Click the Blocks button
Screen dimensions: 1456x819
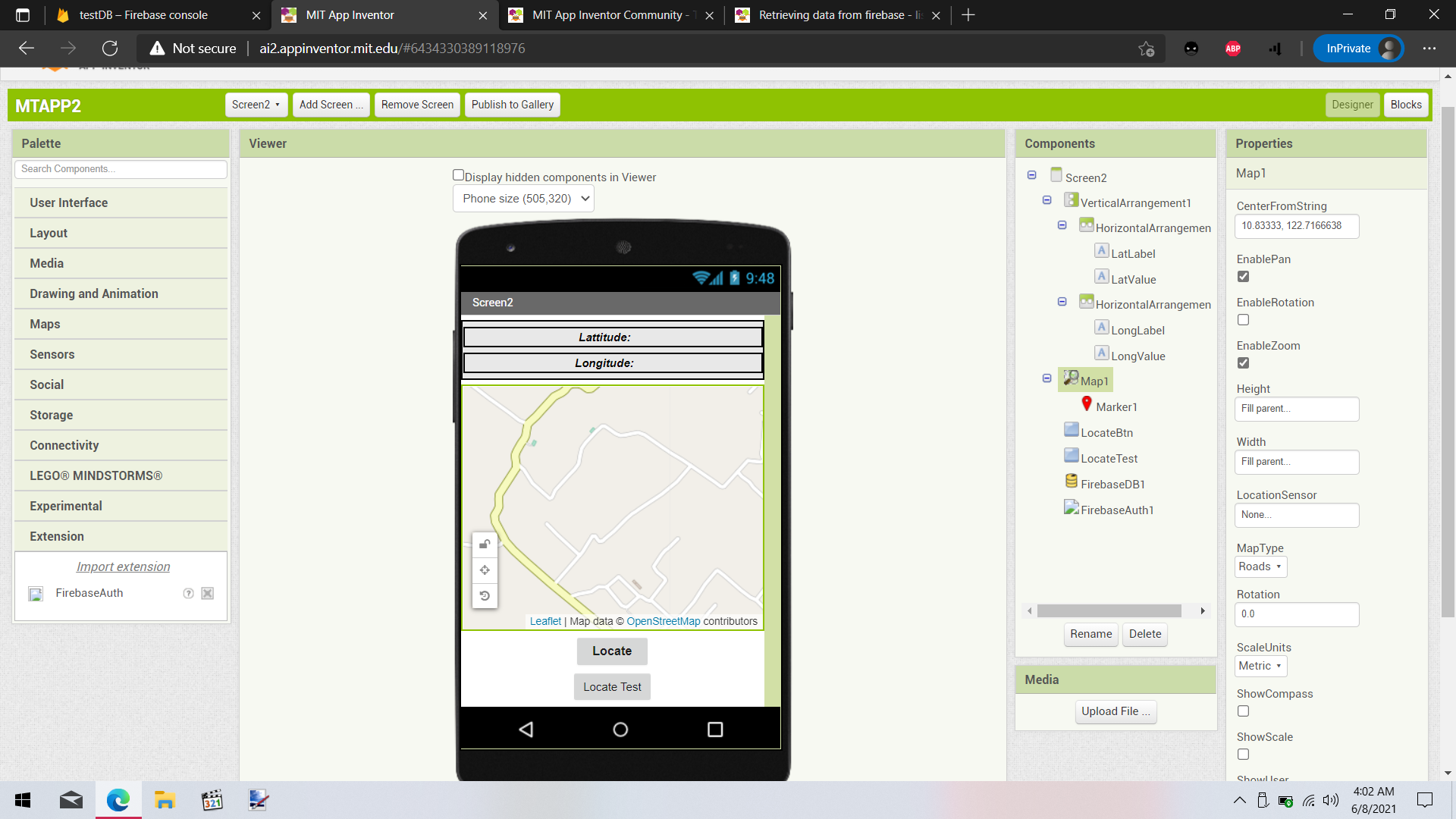click(x=1405, y=105)
